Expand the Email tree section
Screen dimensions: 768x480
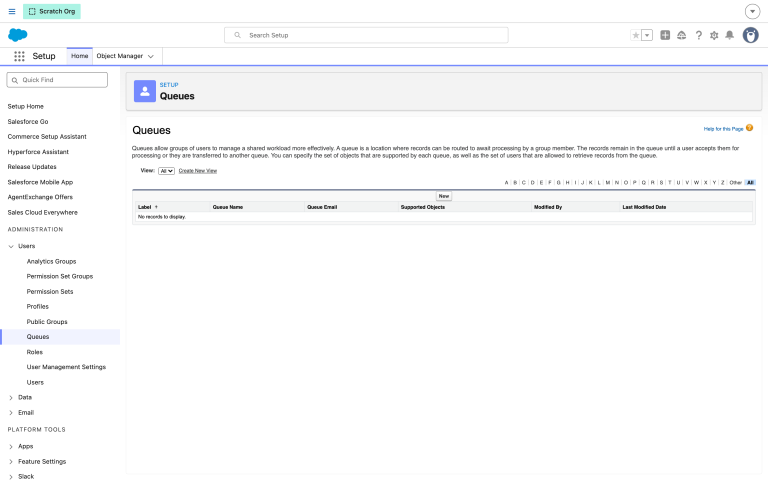(11, 413)
